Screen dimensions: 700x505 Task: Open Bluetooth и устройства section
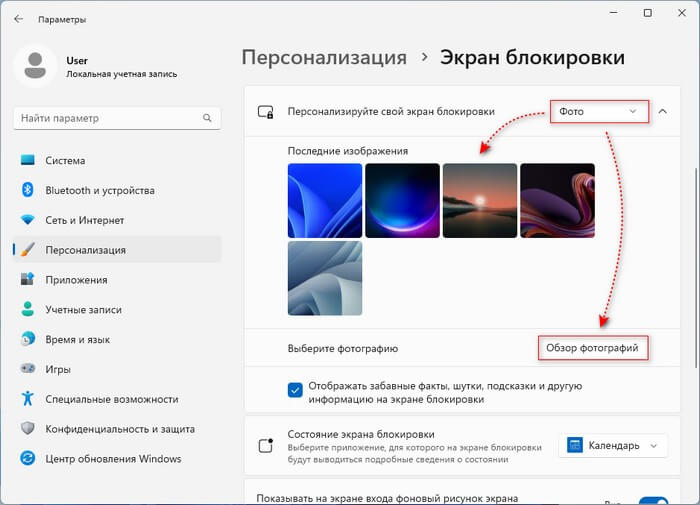pyautogui.click(x=117, y=190)
